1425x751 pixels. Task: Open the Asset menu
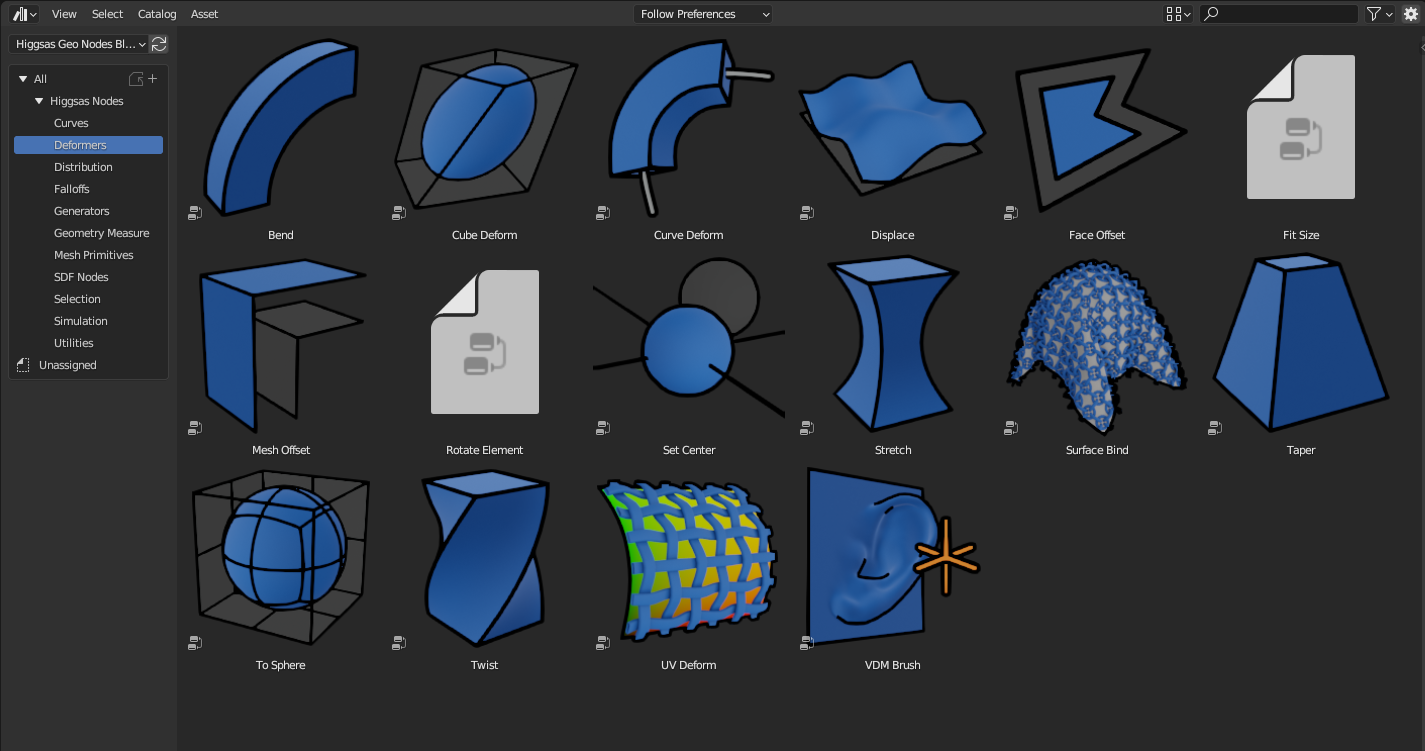pyautogui.click(x=204, y=14)
